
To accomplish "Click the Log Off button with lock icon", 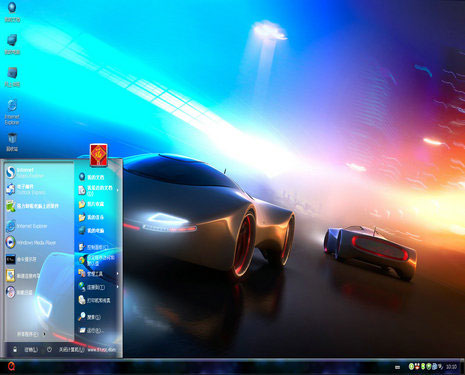I will [25, 349].
